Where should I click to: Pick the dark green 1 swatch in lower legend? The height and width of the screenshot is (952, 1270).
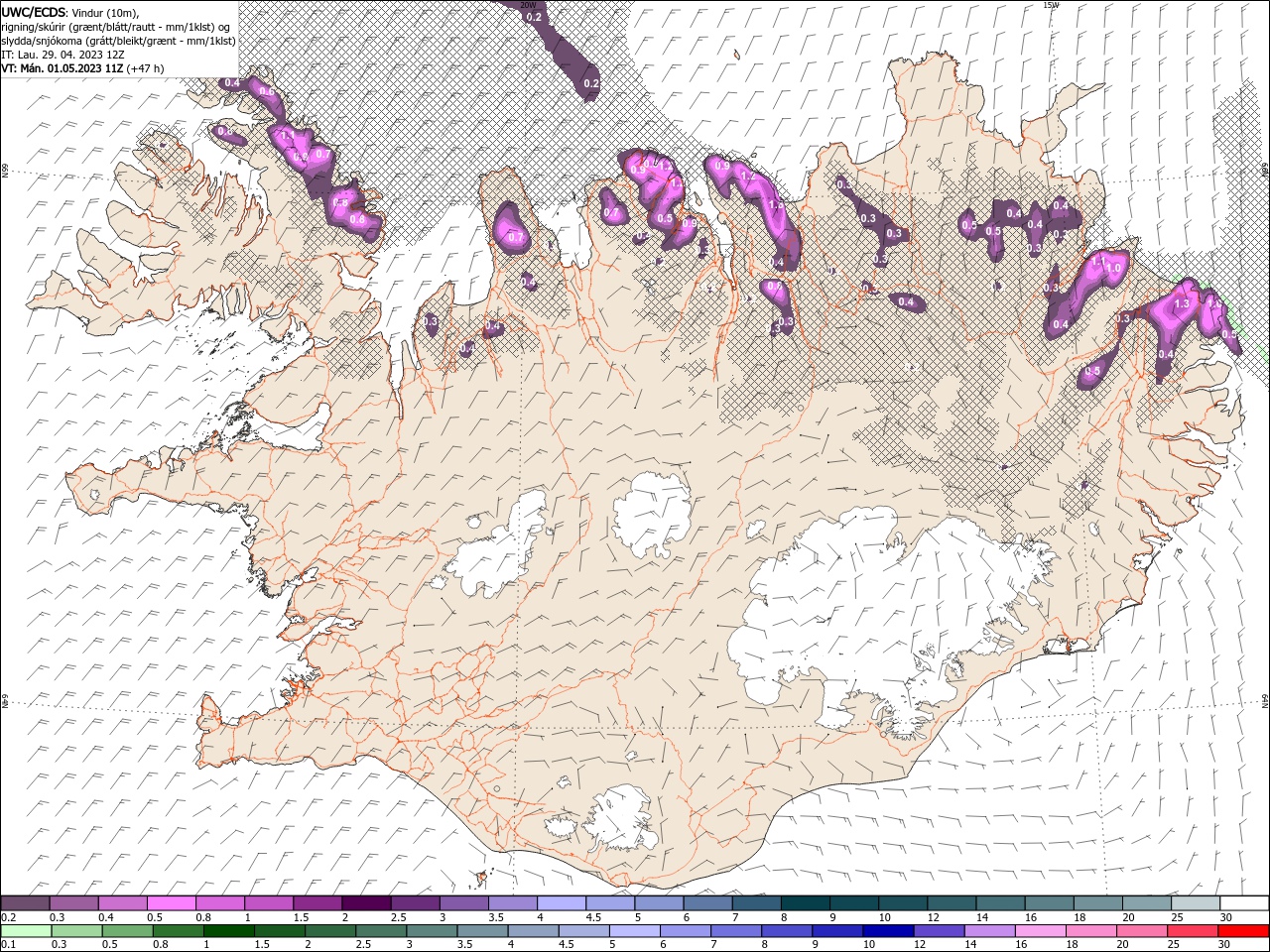pos(227,931)
